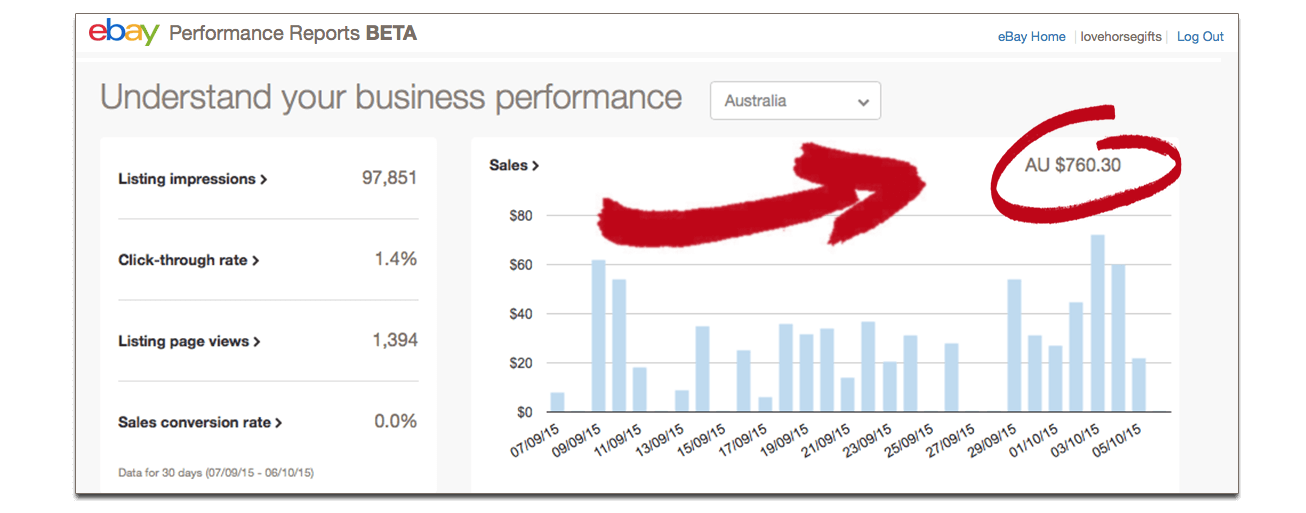Open the Sales report chevron
The width and height of the screenshot is (1306, 513).
point(514,165)
